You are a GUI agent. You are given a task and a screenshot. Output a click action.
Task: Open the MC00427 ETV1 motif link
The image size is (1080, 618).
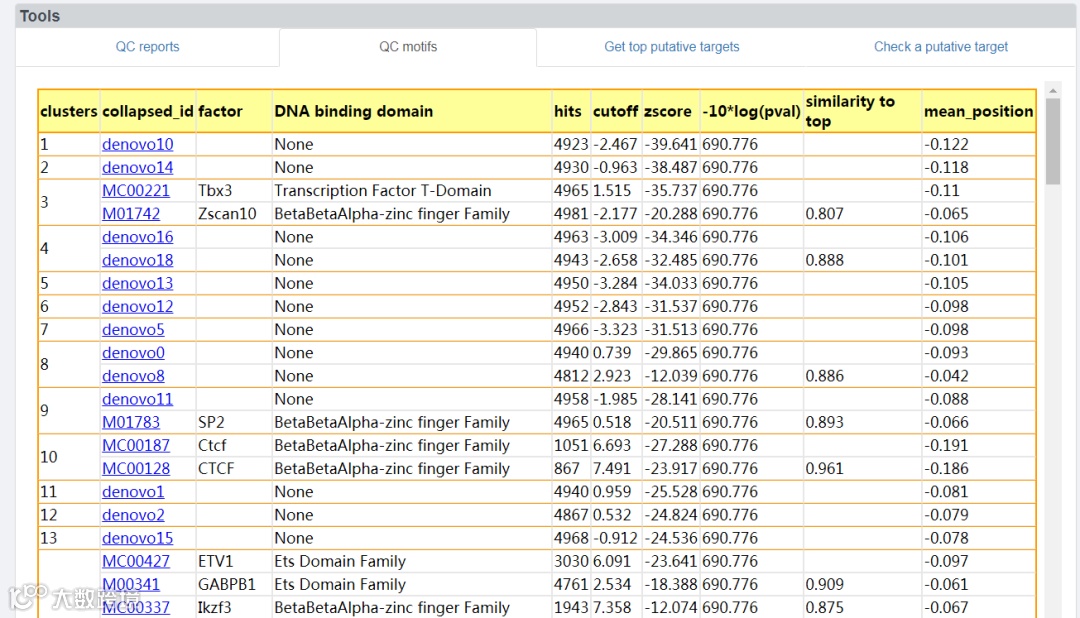136,561
